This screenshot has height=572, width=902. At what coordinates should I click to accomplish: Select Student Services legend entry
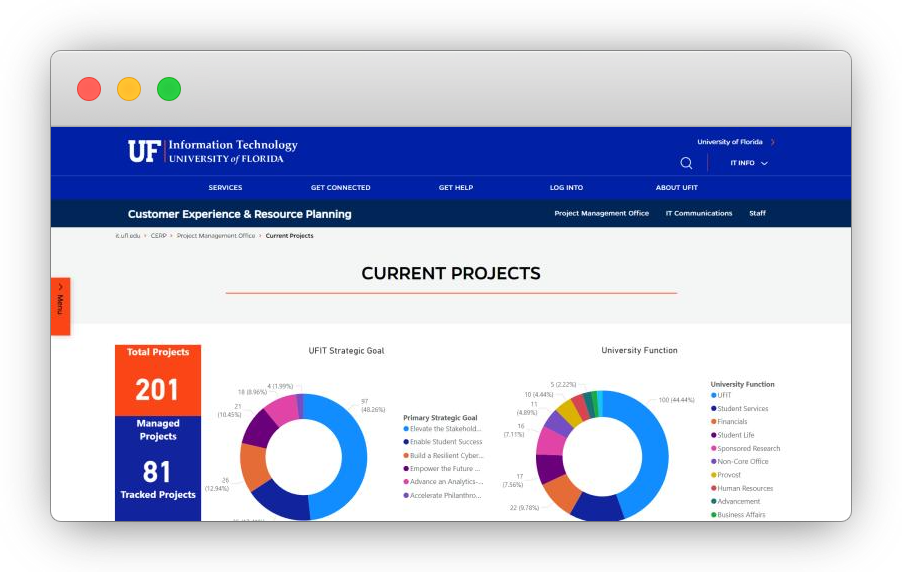(739, 409)
